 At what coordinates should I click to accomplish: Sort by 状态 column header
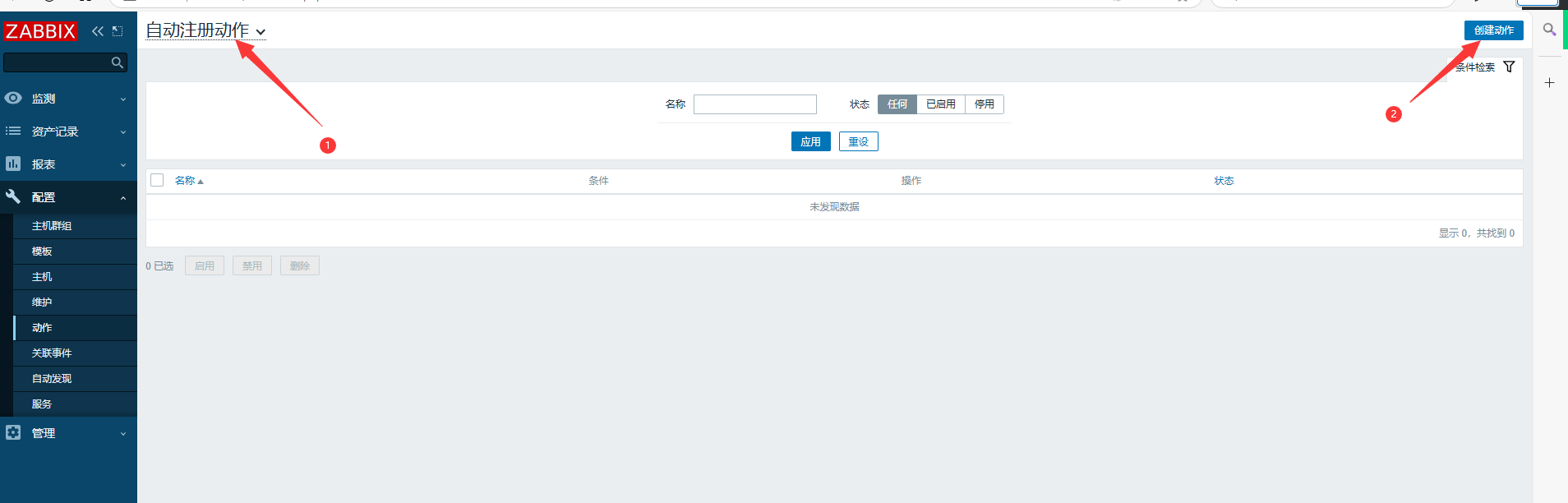tap(1224, 181)
